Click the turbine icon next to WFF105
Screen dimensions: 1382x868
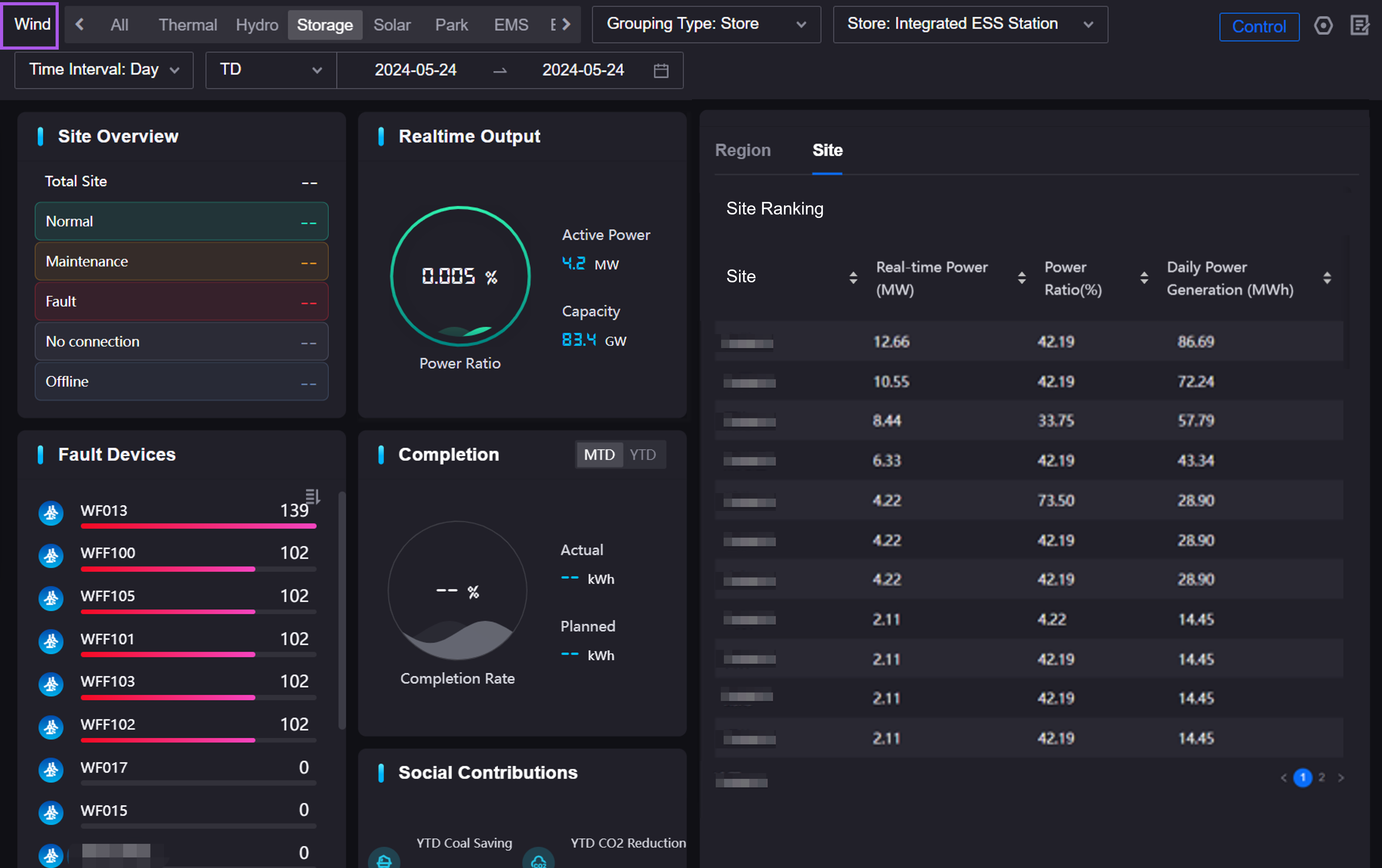[x=51, y=598]
